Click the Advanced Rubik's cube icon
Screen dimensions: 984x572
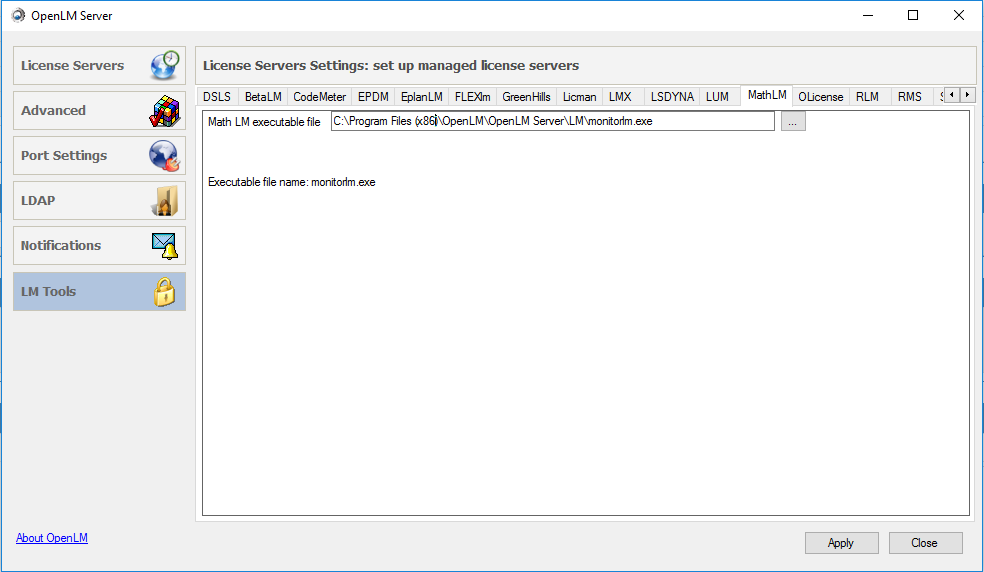[x=165, y=111]
